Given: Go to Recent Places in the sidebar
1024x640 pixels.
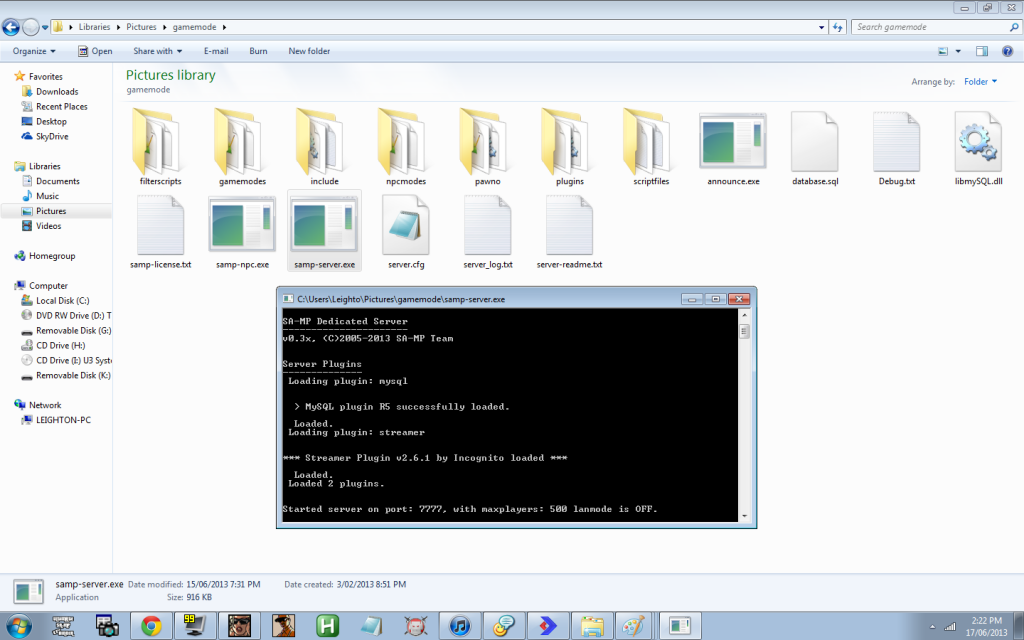Looking at the screenshot, I should 61,106.
